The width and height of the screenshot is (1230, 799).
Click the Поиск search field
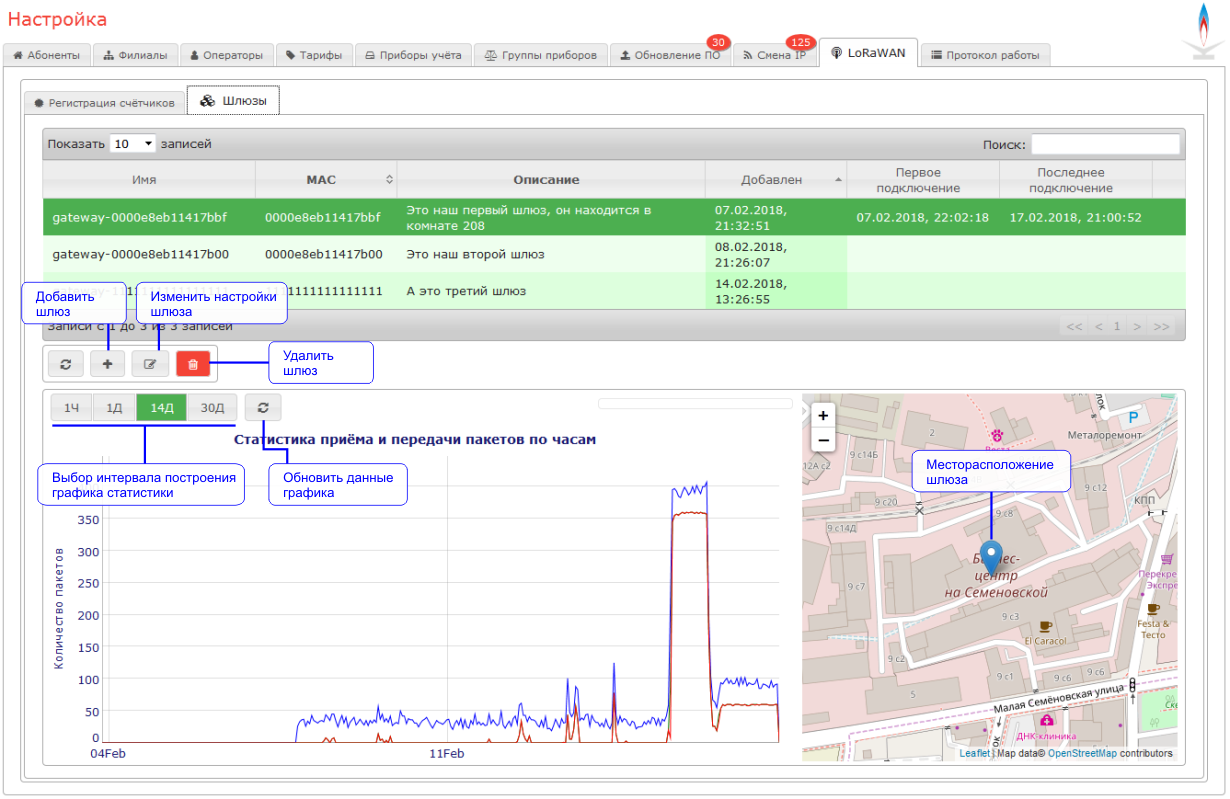point(1105,144)
